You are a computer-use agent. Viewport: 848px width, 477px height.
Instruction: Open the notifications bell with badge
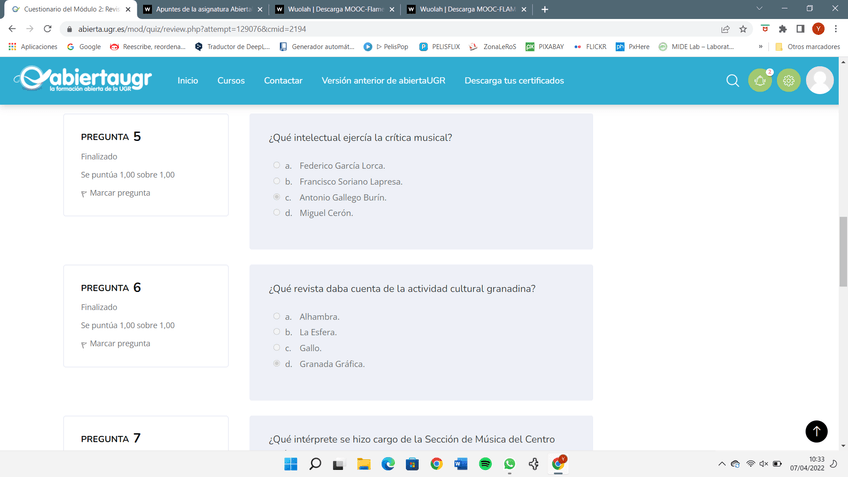[x=760, y=81]
